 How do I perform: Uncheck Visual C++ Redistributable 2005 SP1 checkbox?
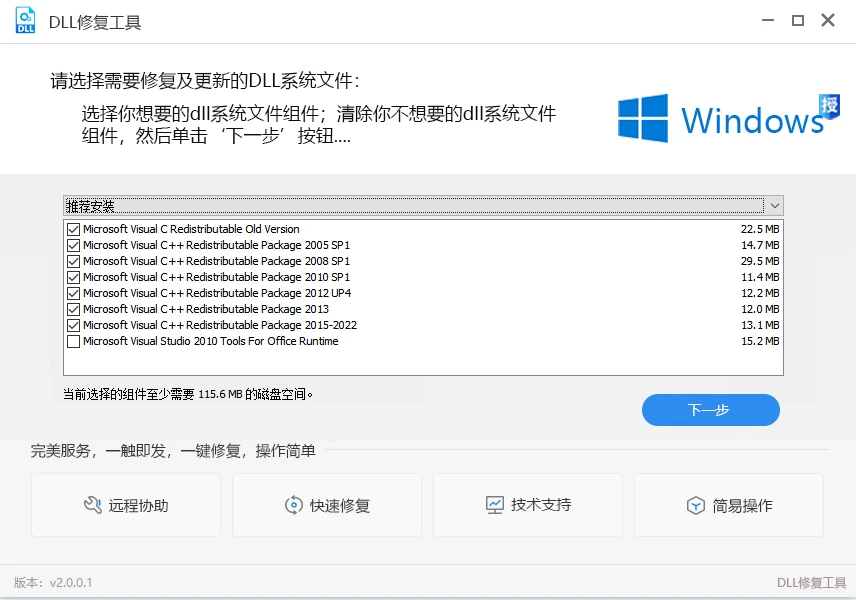[x=73, y=245]
